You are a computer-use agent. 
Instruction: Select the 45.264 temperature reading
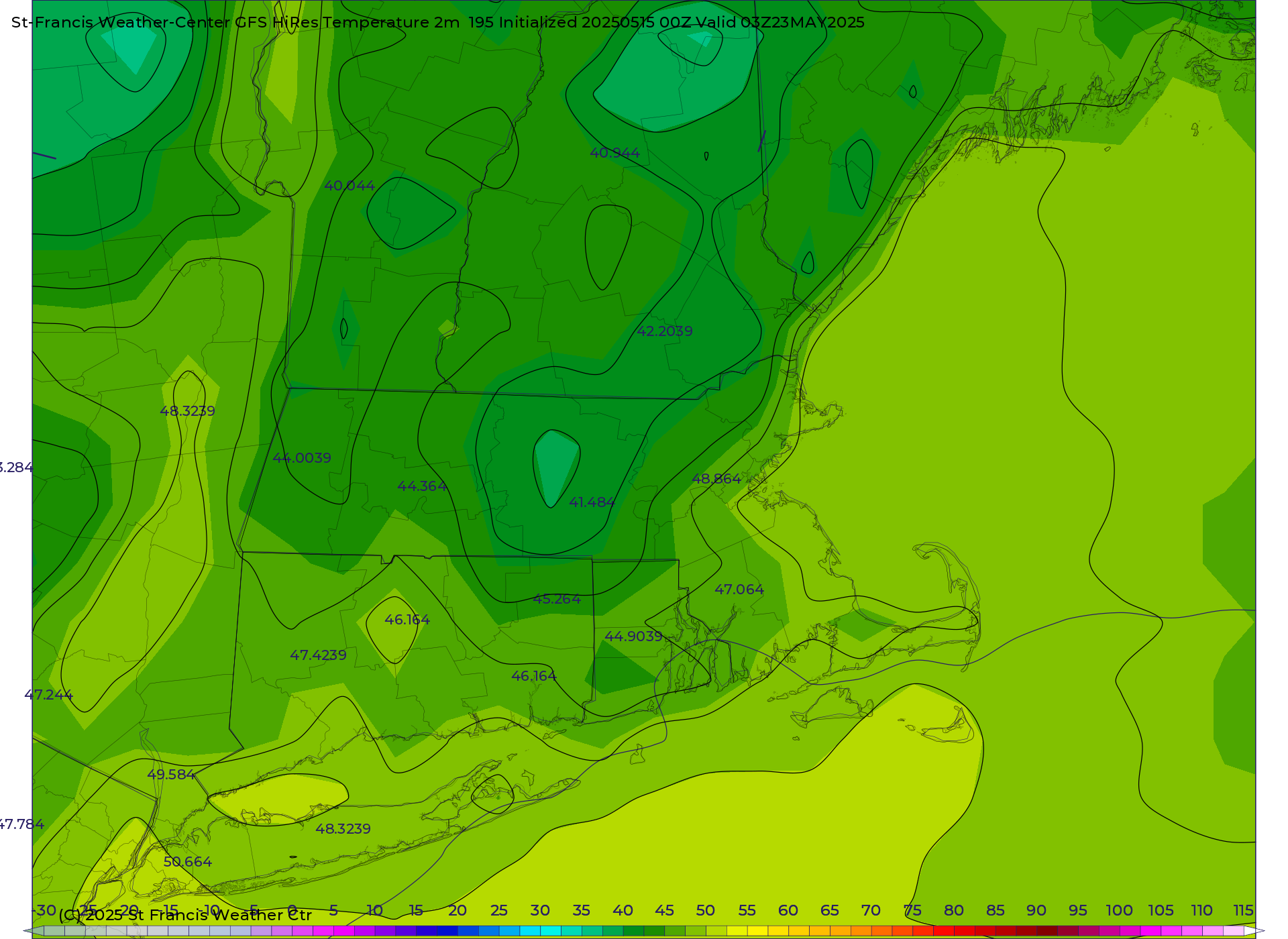coord(557,599)
